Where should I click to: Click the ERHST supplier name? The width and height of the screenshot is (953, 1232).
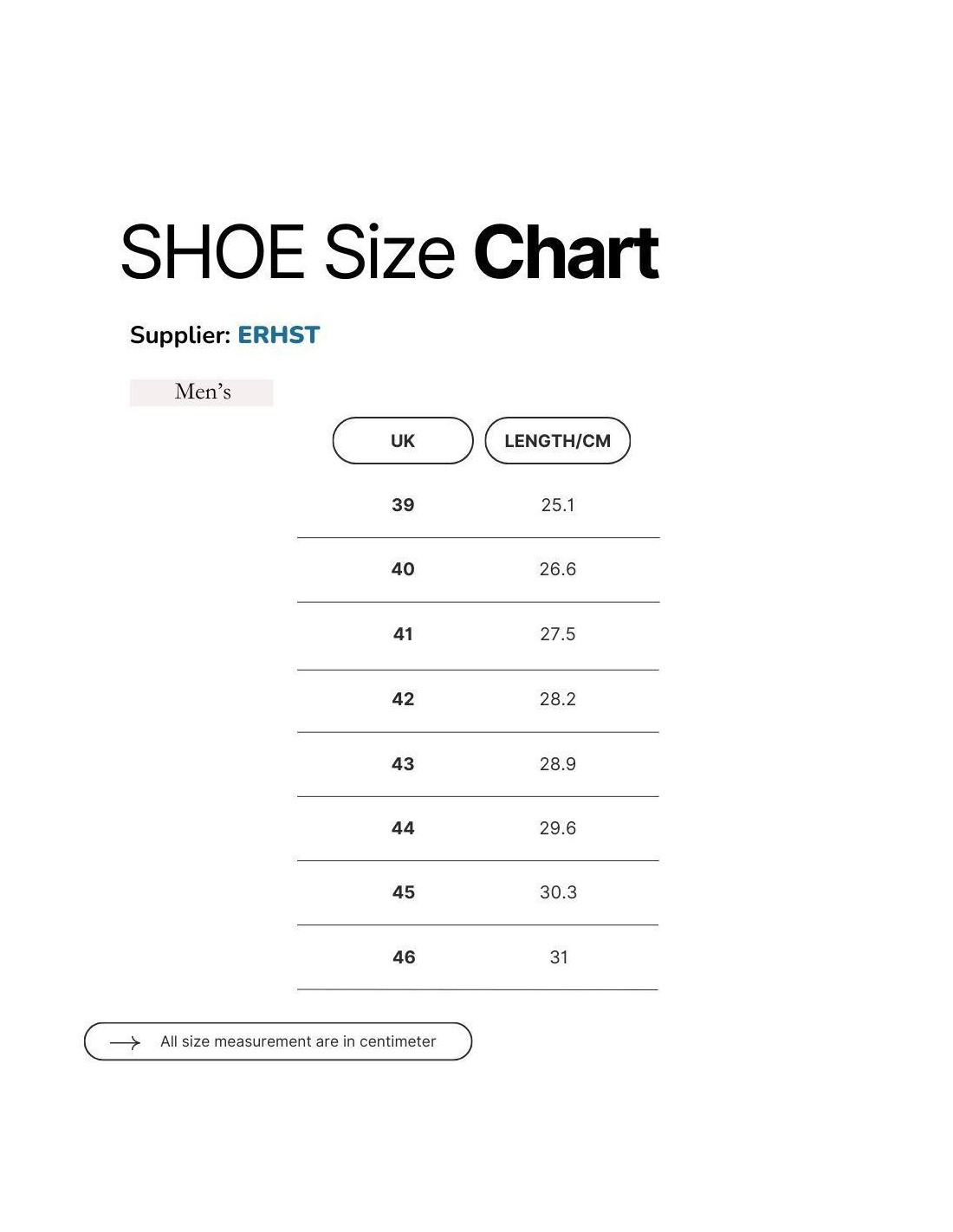click(279, 335)
